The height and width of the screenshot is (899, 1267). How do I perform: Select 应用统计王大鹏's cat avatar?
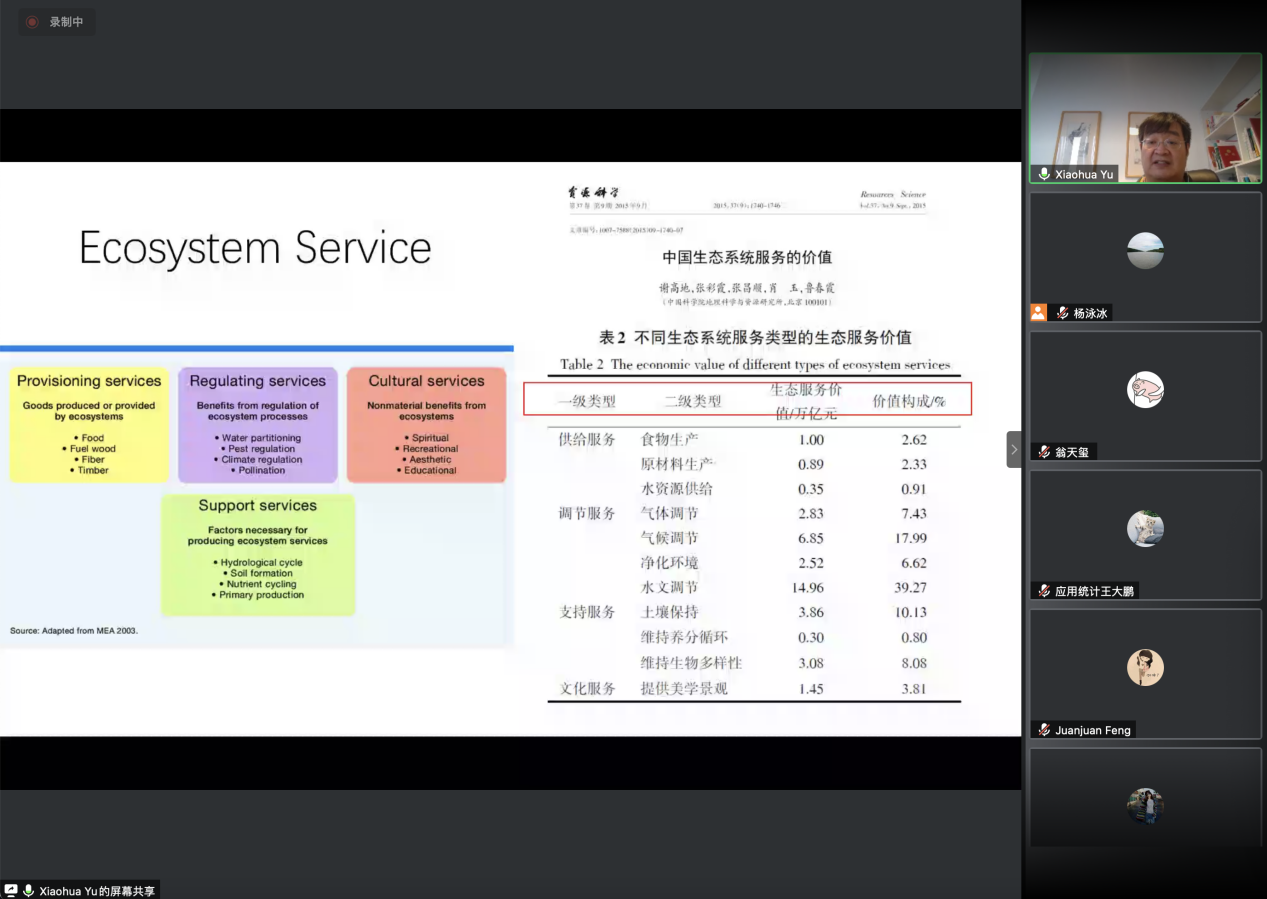1145,528
